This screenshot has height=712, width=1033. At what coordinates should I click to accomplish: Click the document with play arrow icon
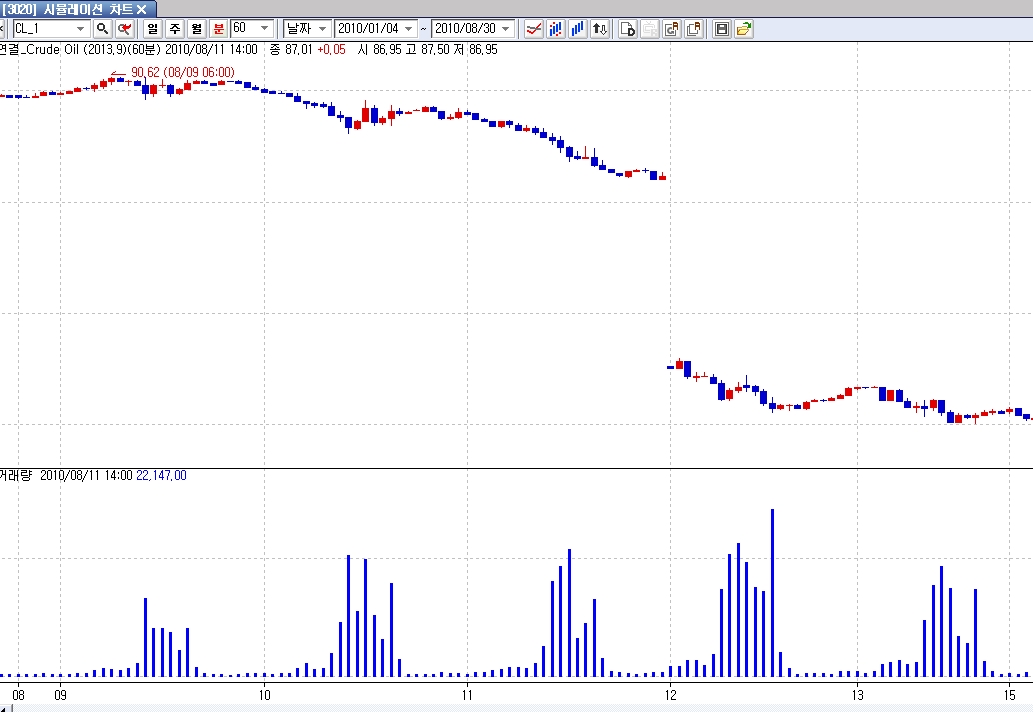628,29
